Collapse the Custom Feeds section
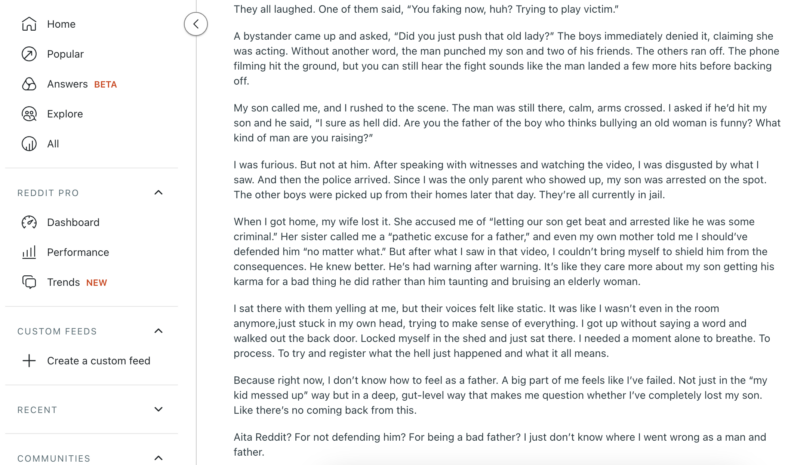Screen dimensions: 788x465 (x=158, y=331)
